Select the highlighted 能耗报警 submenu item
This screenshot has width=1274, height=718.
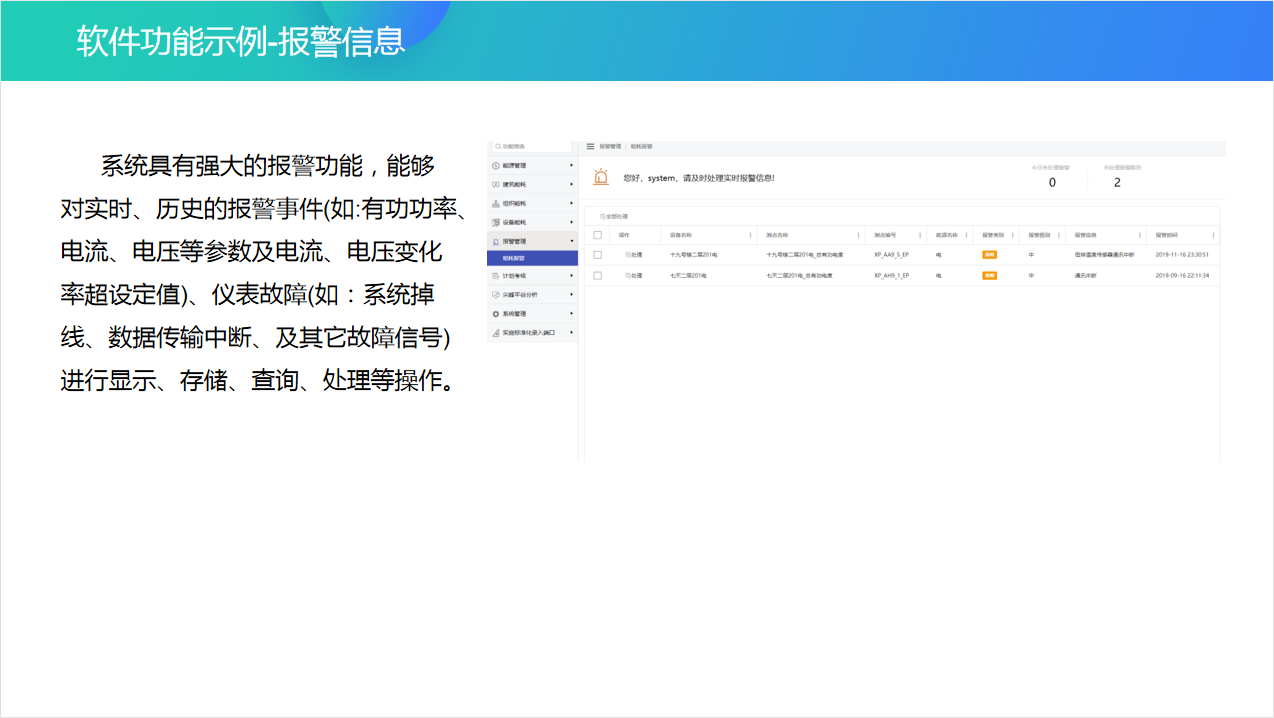[x=532, y=258]
